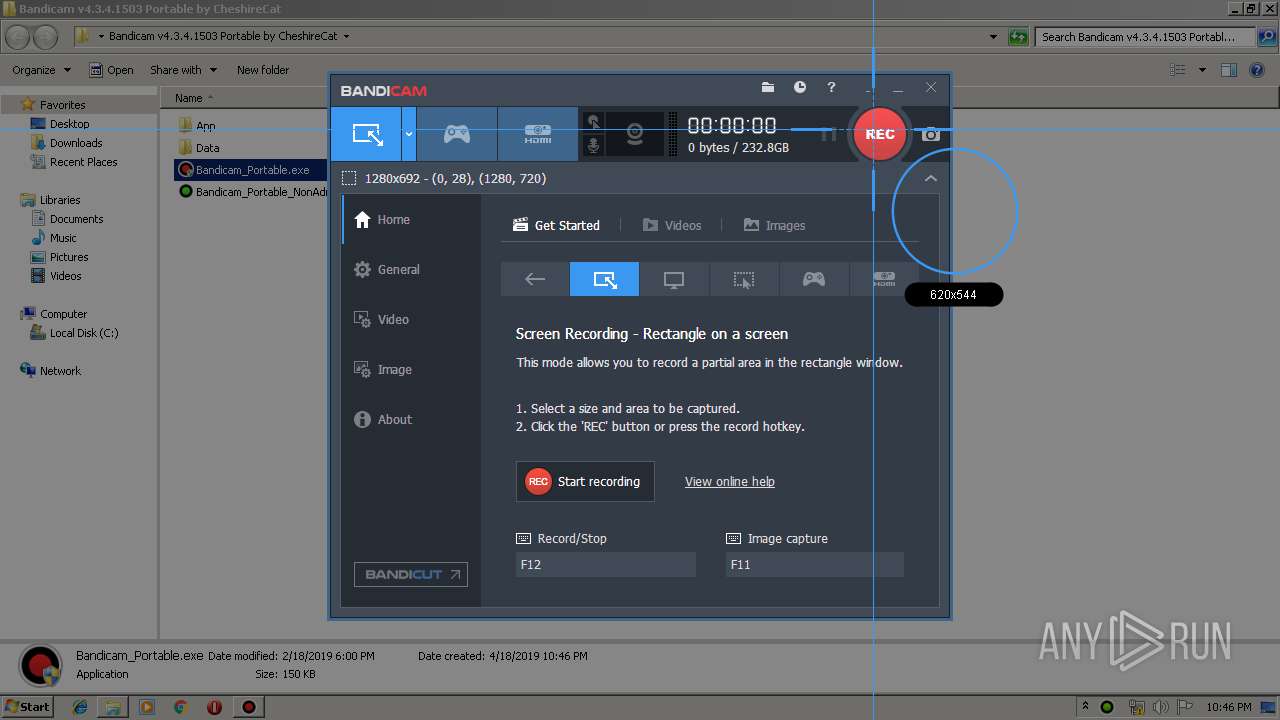This screenshot has width=1280, height=720.
Task: Switch to HDMI device recording mode in top toolbar
Action: [538, 134]
